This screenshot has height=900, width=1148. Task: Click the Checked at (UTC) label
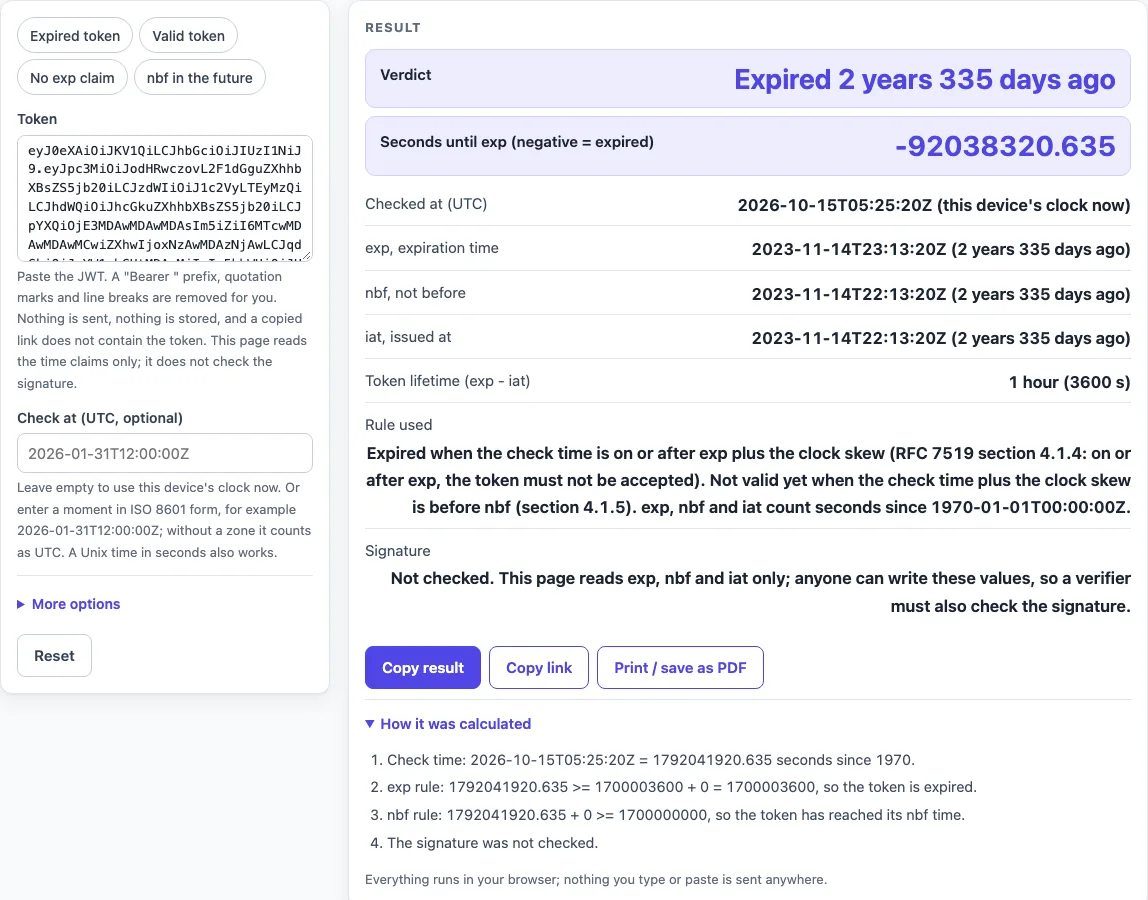[426, 204]
